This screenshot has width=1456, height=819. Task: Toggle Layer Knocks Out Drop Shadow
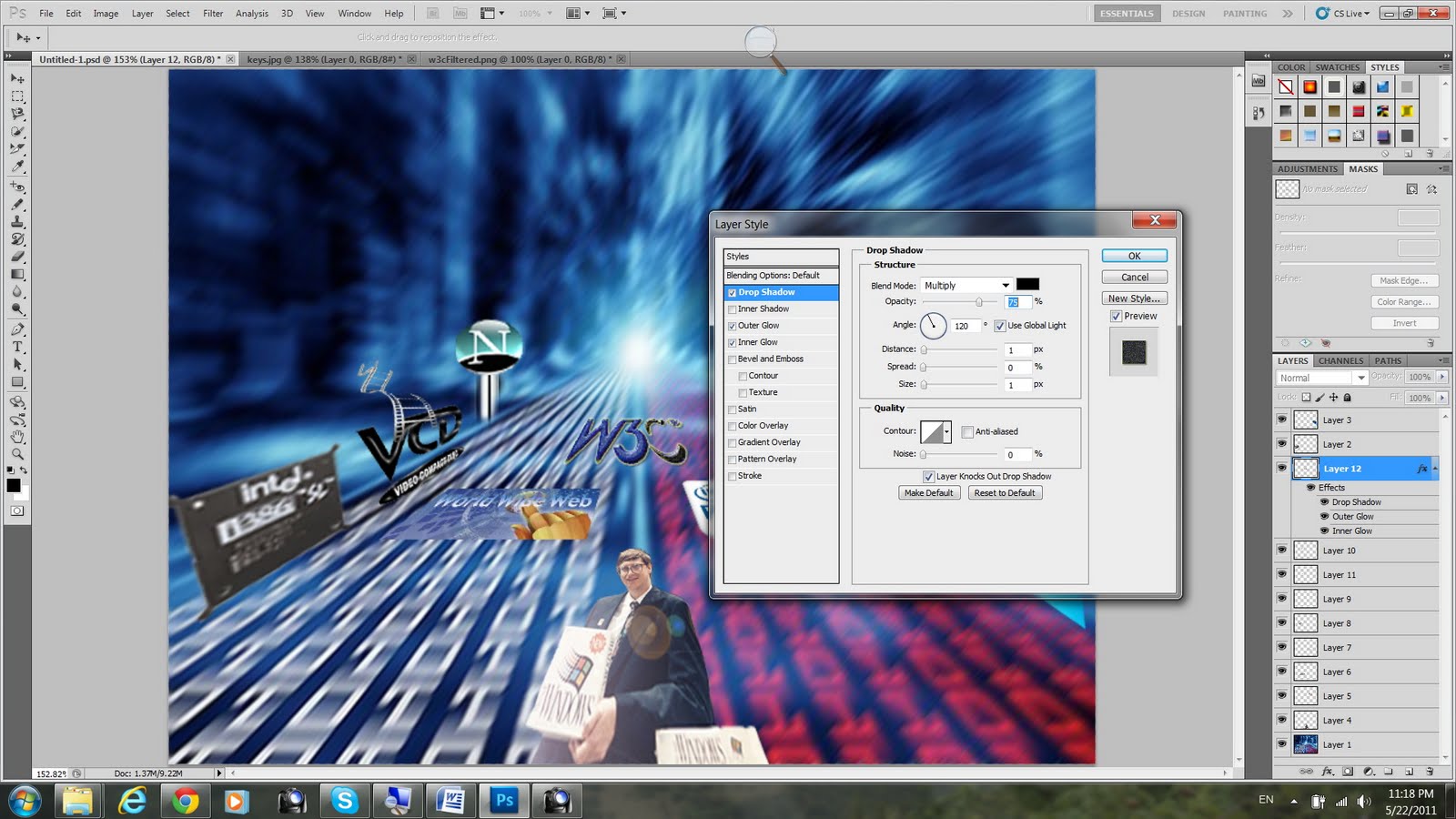[929, 477]
